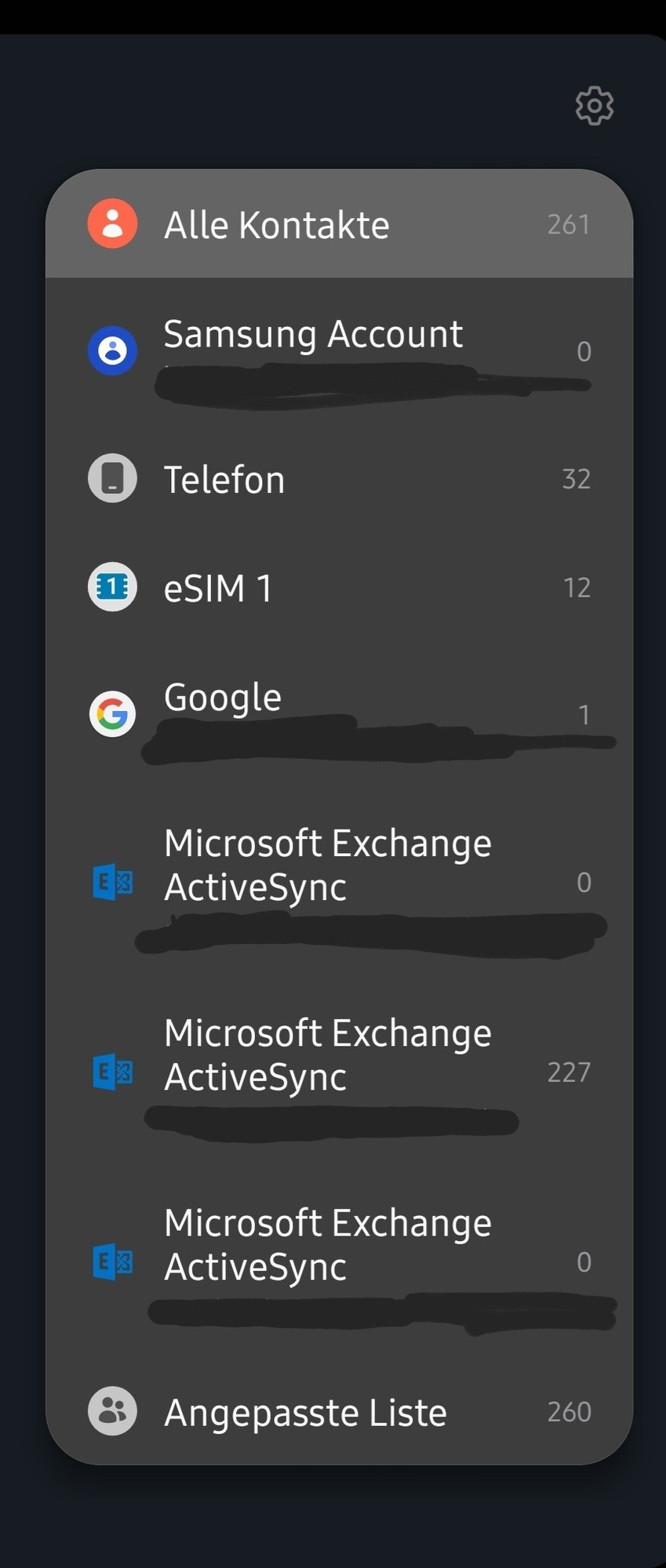Select the Alle Kontakte entry
This screenshot has height=1568, width=666.
point(339,224)
